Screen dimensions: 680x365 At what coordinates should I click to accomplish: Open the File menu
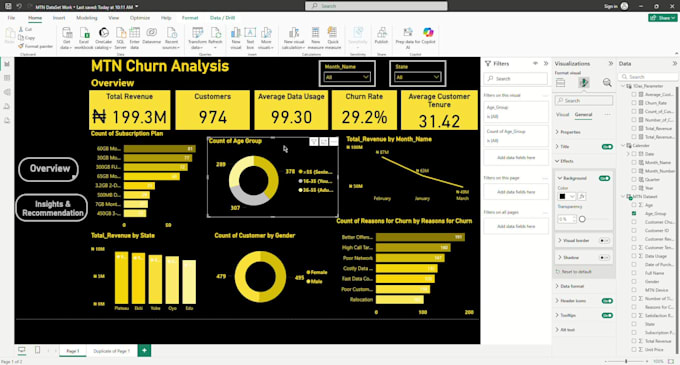(x=11, y=18)
